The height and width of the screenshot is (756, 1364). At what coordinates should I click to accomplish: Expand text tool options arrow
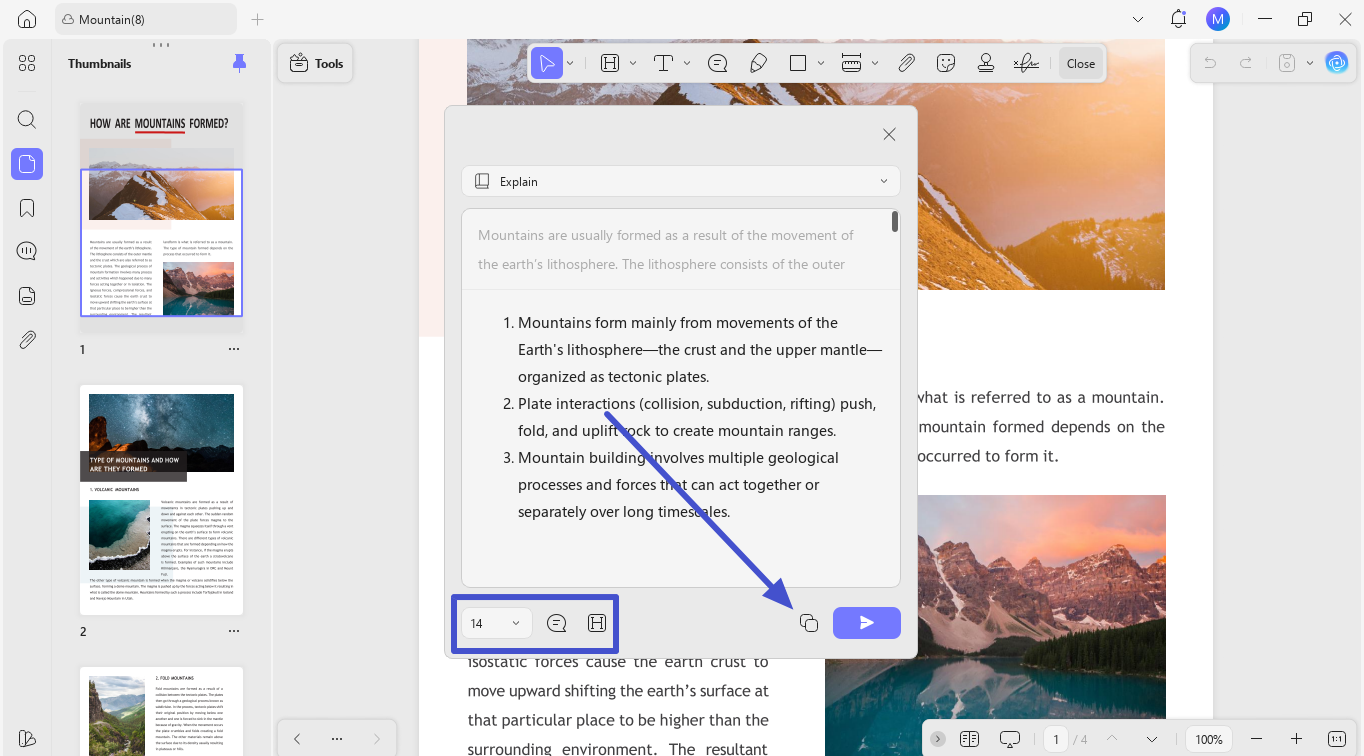click(687, 63)
